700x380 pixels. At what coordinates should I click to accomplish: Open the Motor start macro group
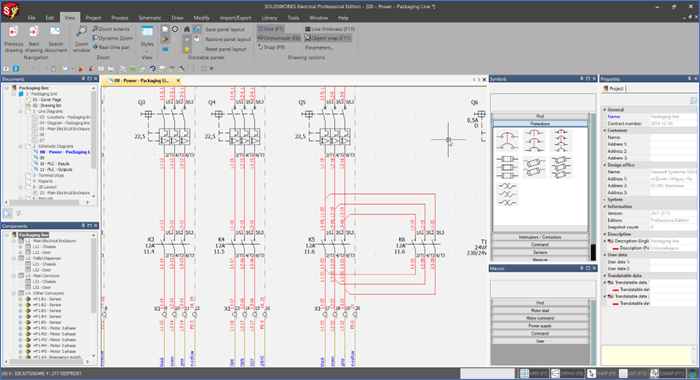pyautogui.click(x=540, y=310)
